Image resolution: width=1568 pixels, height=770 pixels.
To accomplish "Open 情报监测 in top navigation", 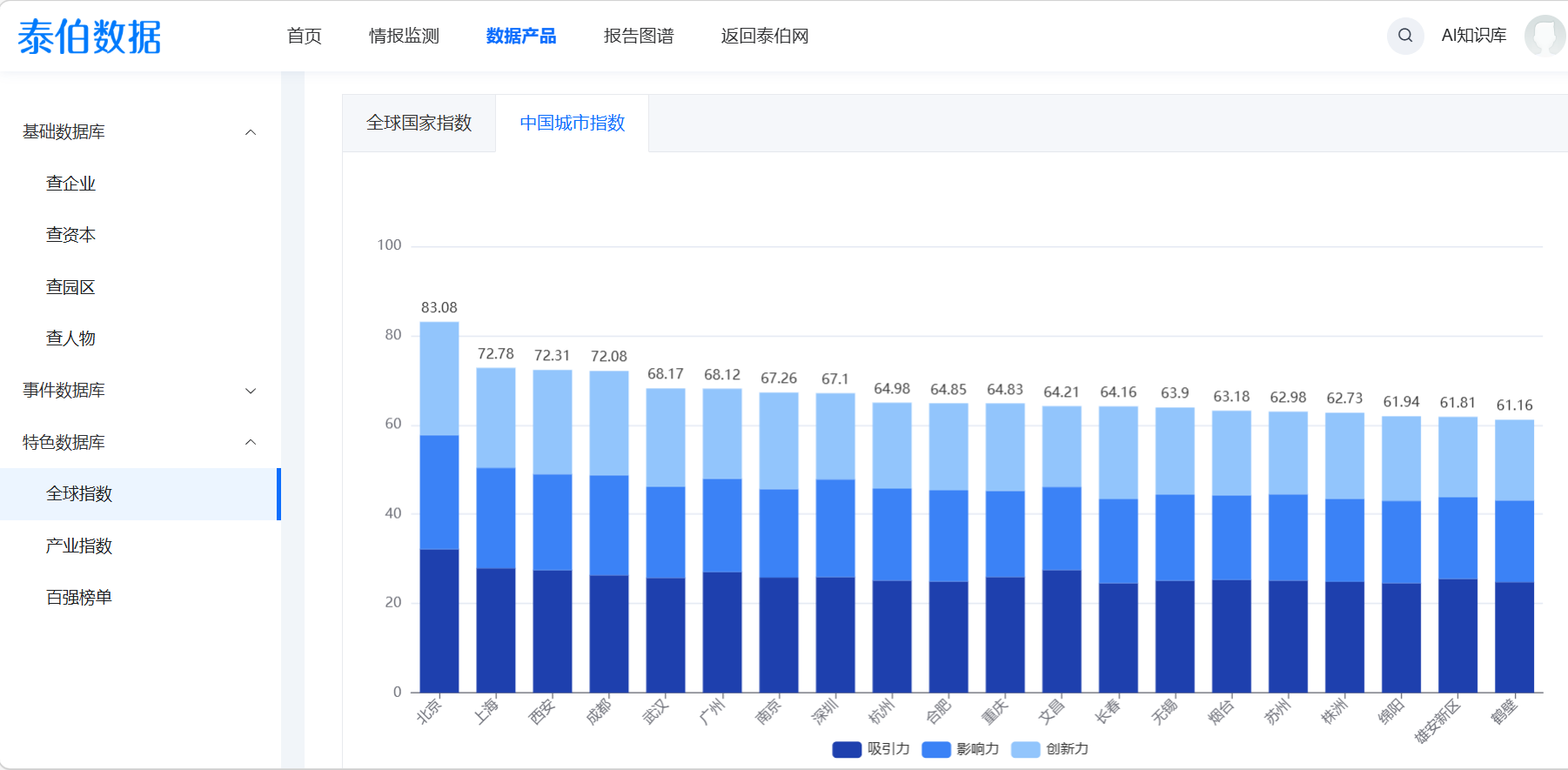I will [x=404, y=36].
